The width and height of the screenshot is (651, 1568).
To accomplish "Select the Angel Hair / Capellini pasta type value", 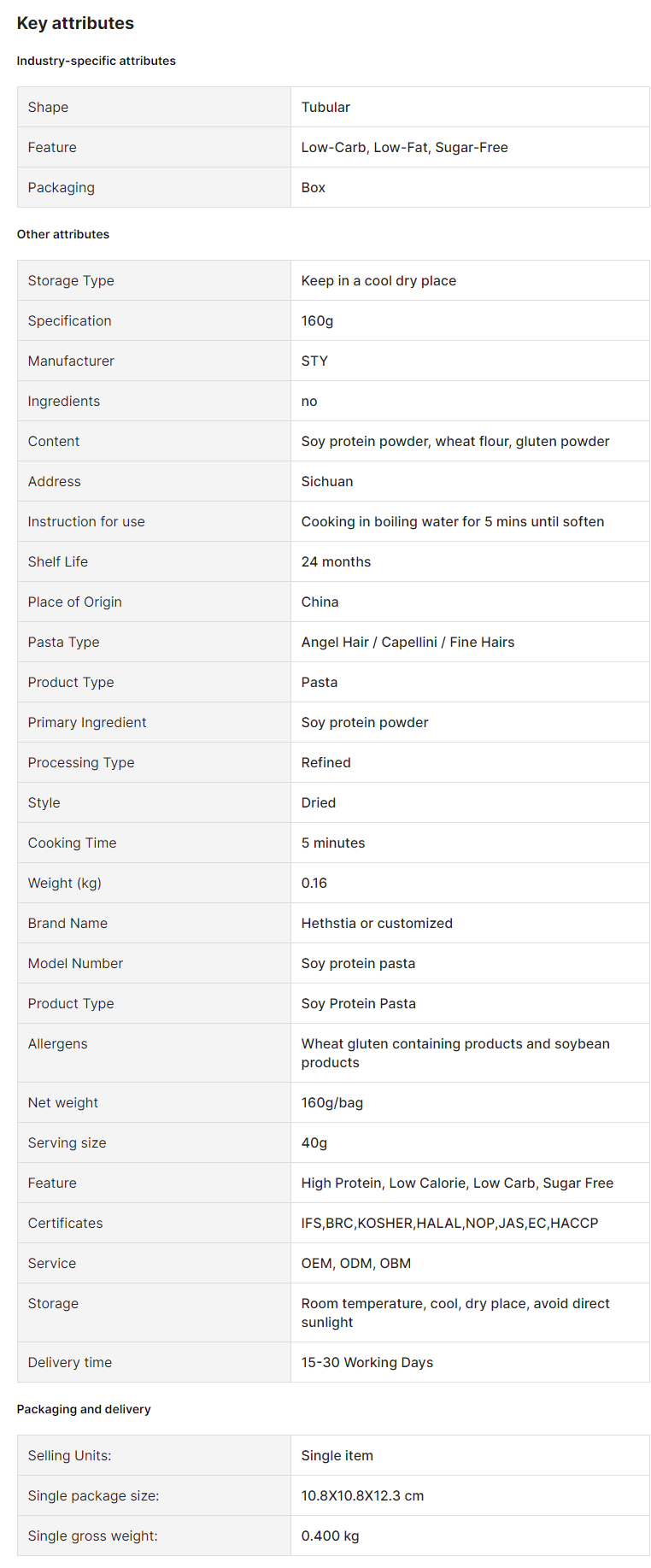I will (x=408, y=642).
